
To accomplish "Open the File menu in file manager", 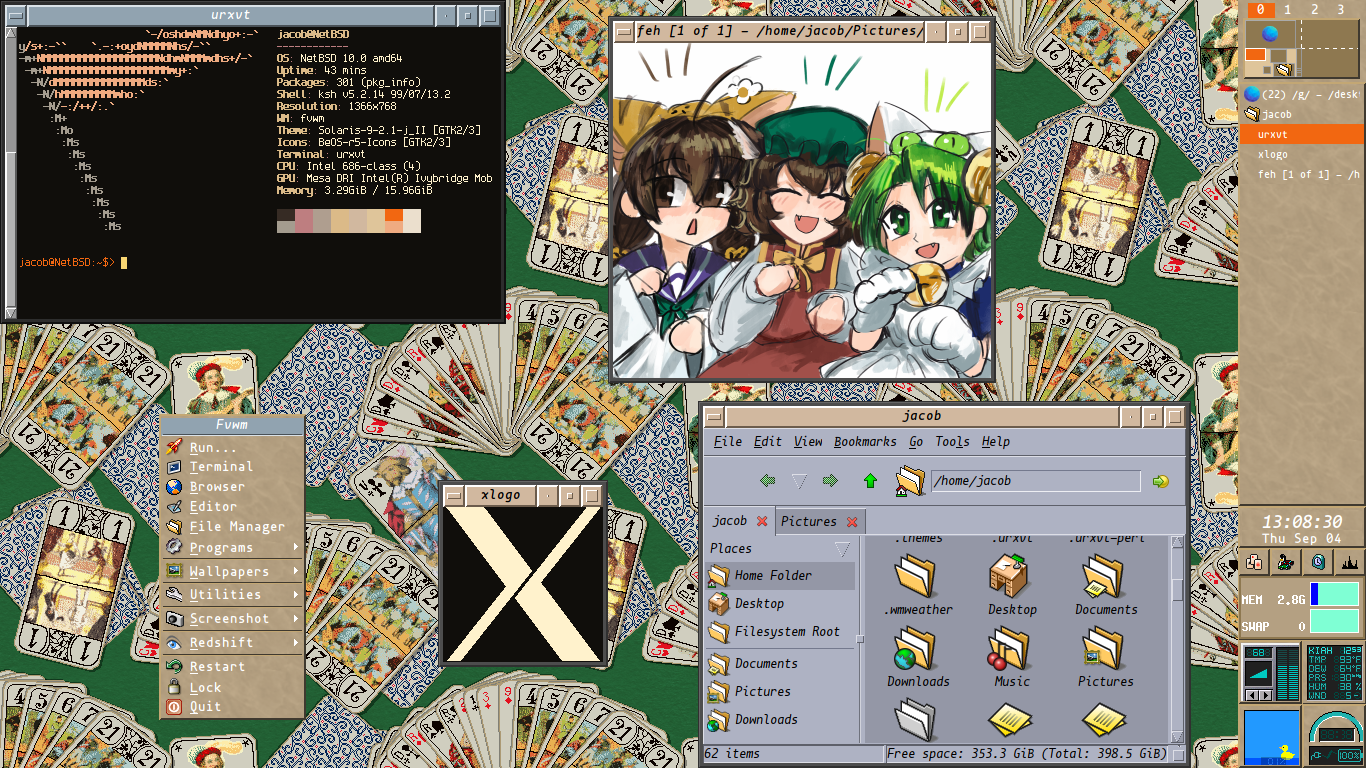I will coord(728,441).
